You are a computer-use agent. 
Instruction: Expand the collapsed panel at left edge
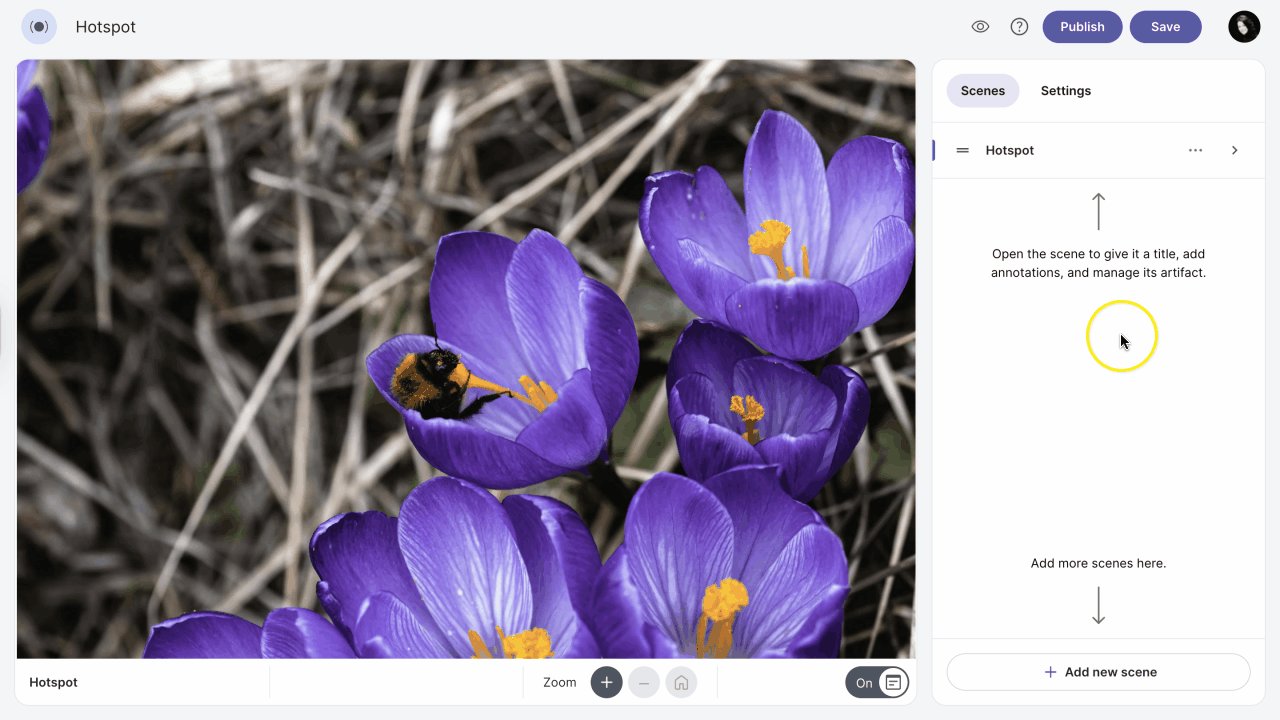[3, 332]
